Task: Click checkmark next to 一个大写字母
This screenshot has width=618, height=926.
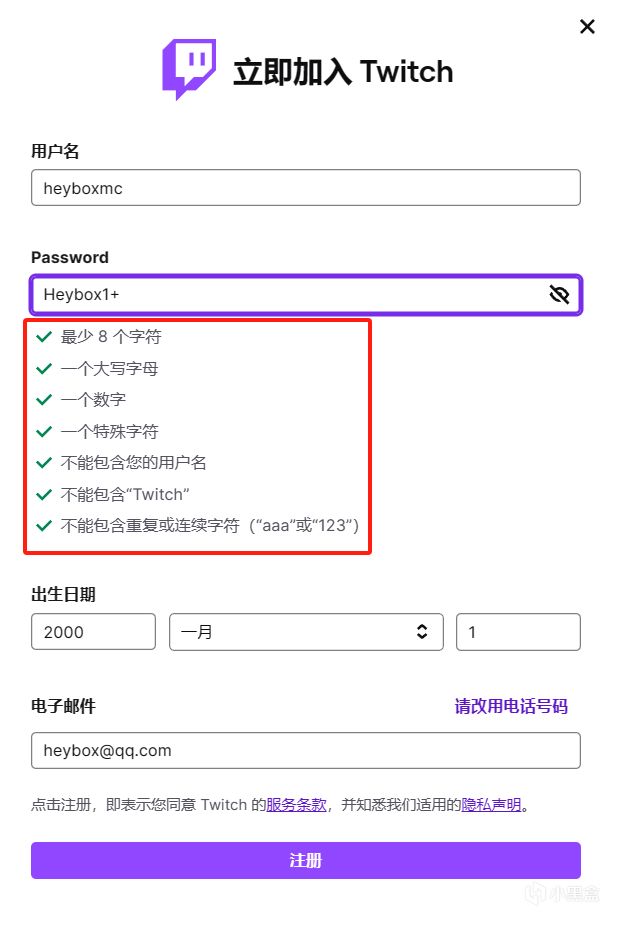Action: pos(43,369)
